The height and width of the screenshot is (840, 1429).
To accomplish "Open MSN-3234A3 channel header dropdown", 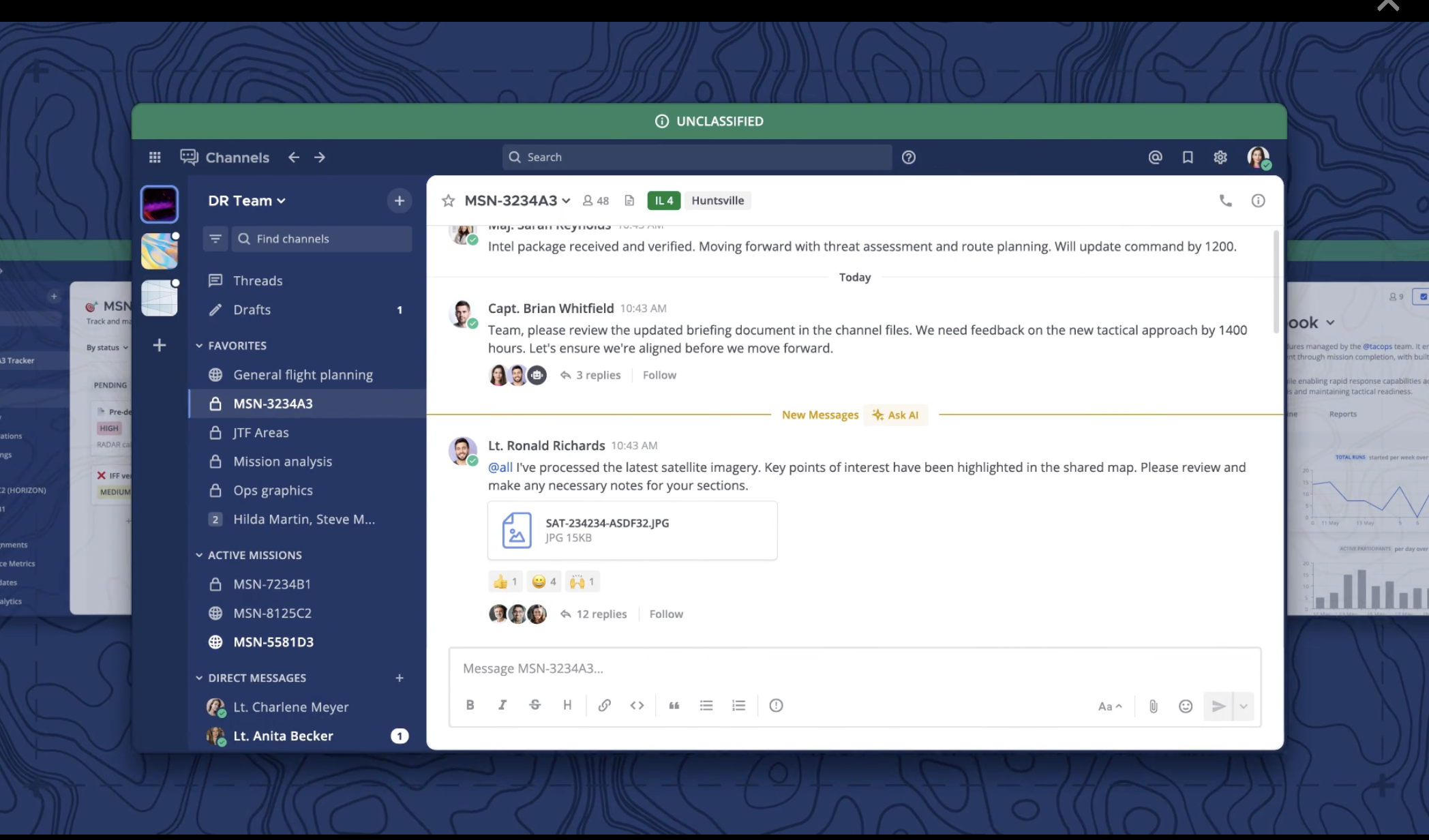I will 517,200.
